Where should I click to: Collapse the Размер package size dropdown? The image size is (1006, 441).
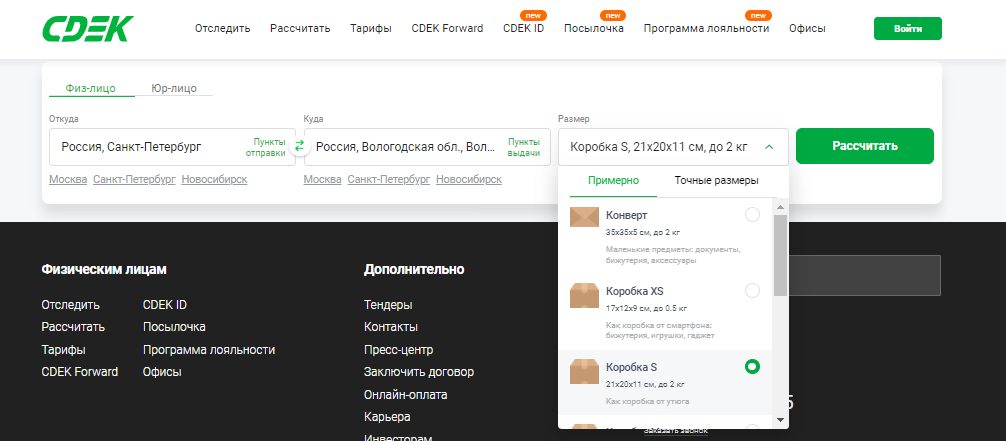769,146
